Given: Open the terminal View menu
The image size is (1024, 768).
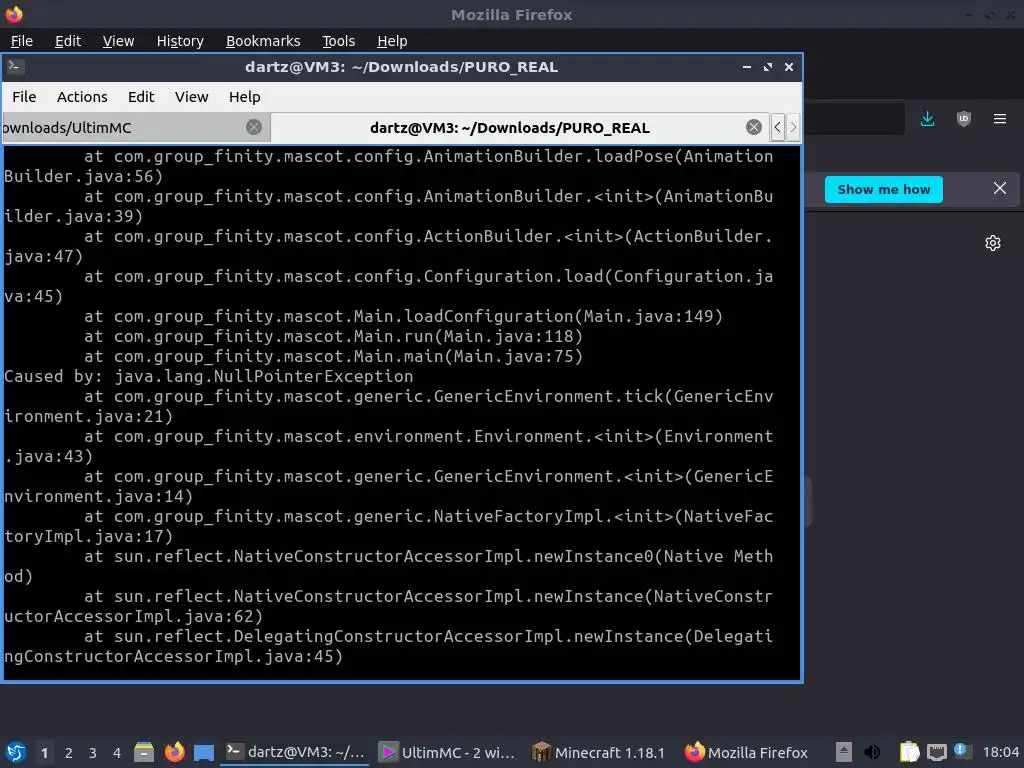Looking at the screenshot, I should (191, 97).
